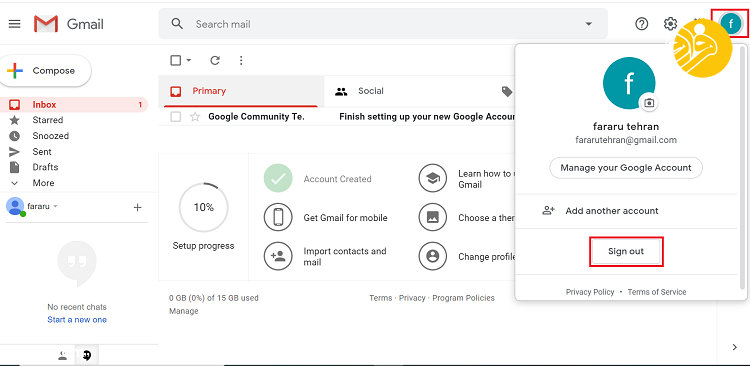
Task: Click Import contacts and mail text
Action: tap(345, 257)
